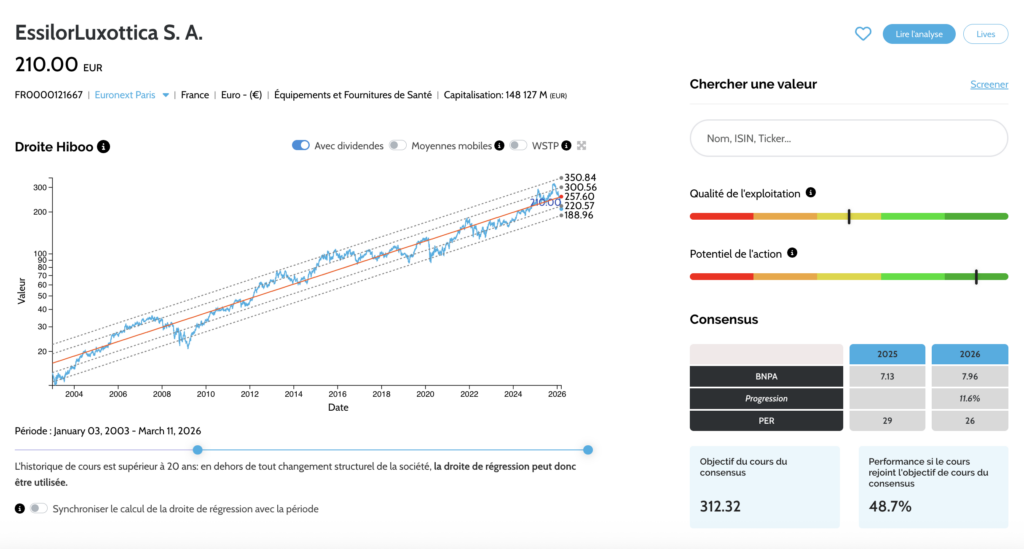Open the Euronext Paris exchange dropdown

coord(131,95)
